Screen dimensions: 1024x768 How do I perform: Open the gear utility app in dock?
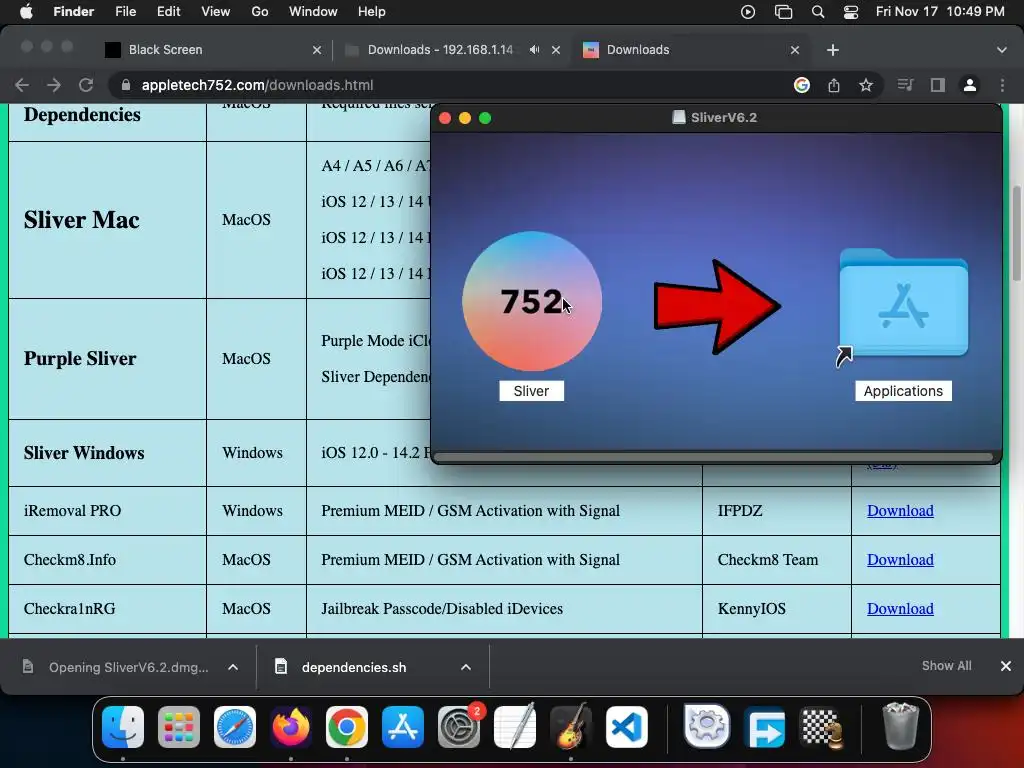707,727
